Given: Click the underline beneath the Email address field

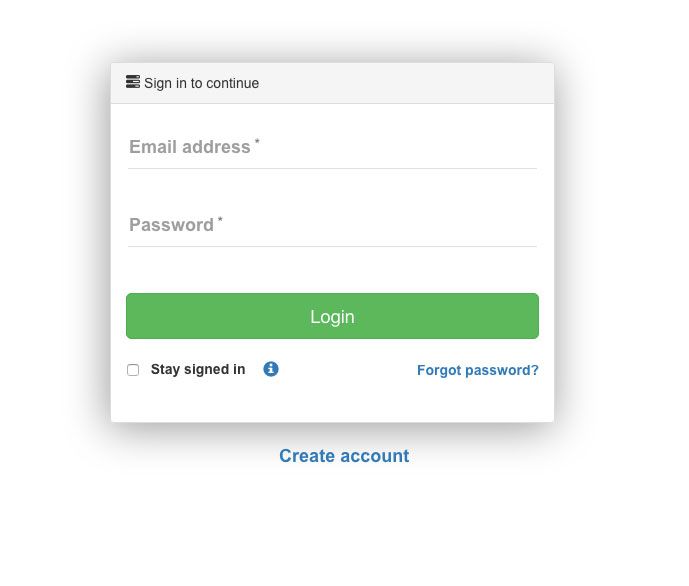Looking at the screenshot, I should click(x=332, y=168).
